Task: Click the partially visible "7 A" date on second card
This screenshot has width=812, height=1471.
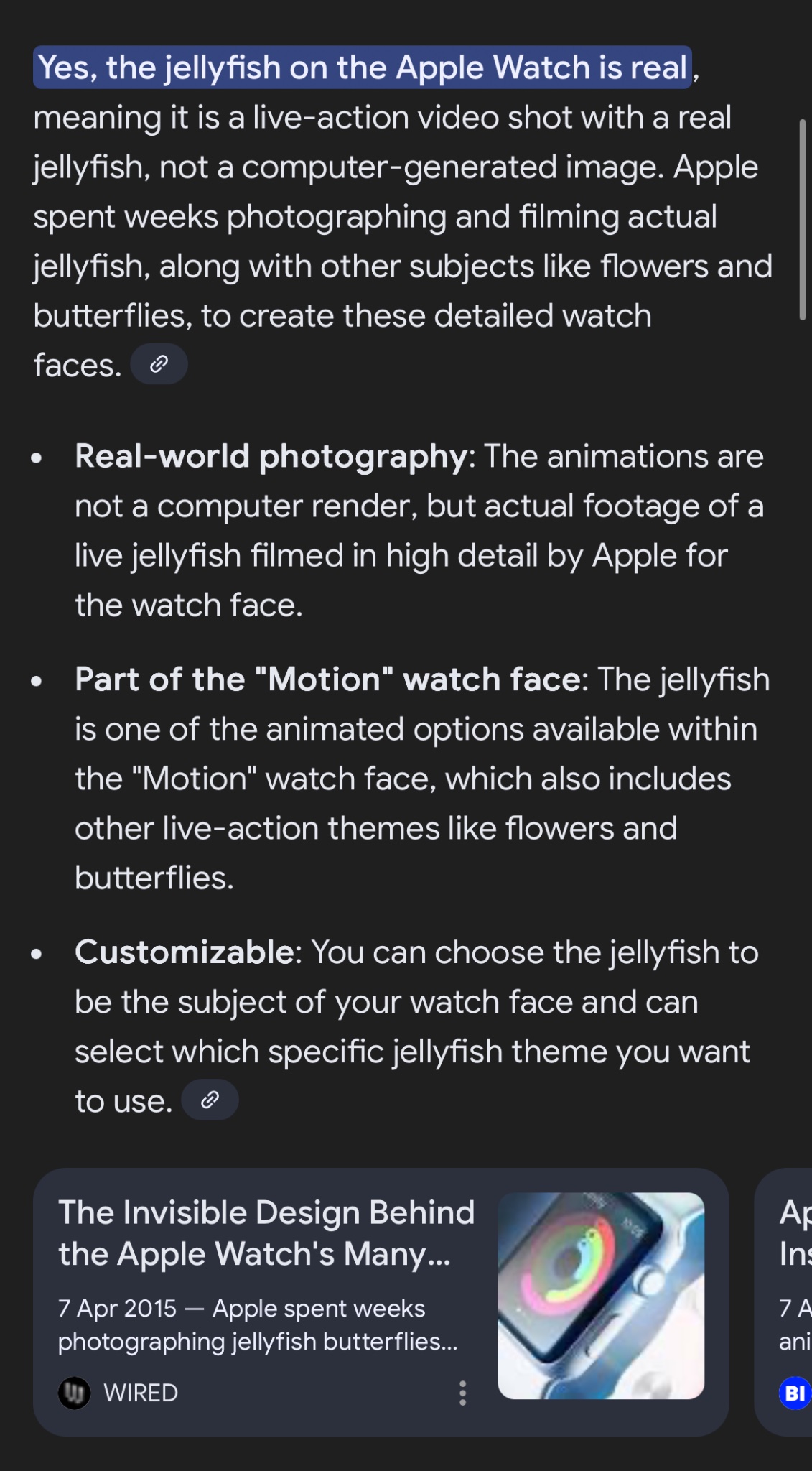Action: (795, 1309)
